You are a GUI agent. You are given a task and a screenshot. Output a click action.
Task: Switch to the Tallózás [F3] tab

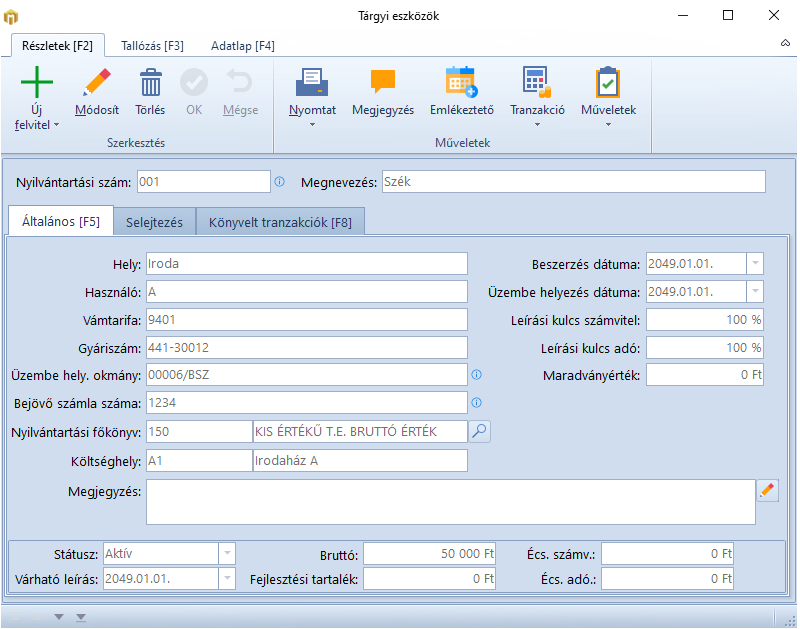[x=152, y=45]
